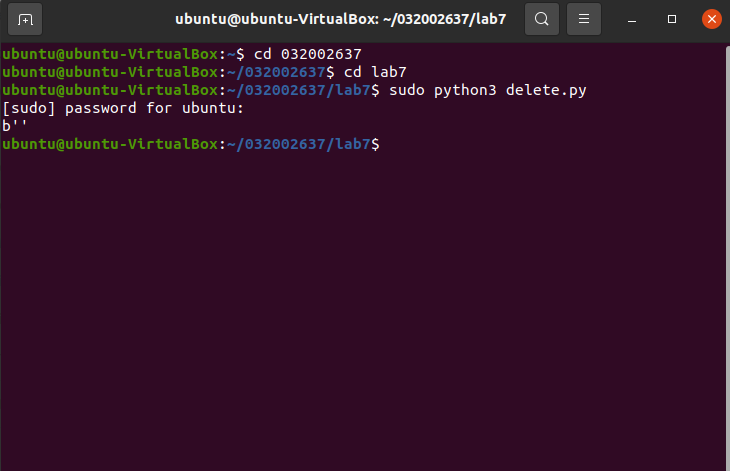Close the terminal with the red button
This screenshot has height=471, width=730.
point(711,19)
